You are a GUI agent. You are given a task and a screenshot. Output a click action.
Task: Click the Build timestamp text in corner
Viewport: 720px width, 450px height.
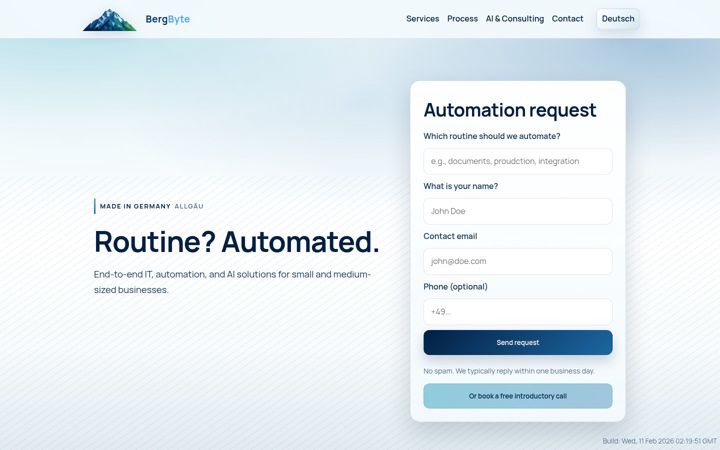click(659, 441)
